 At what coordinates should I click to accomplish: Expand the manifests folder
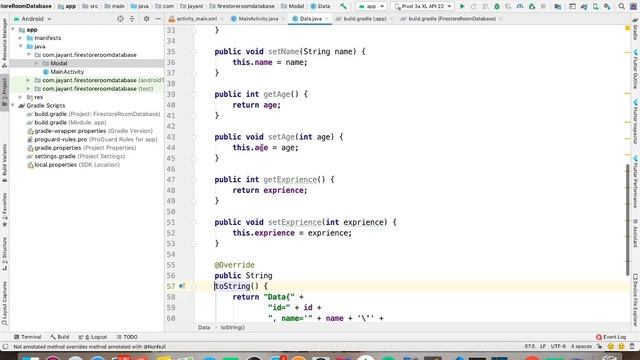(x=20, y=38)
